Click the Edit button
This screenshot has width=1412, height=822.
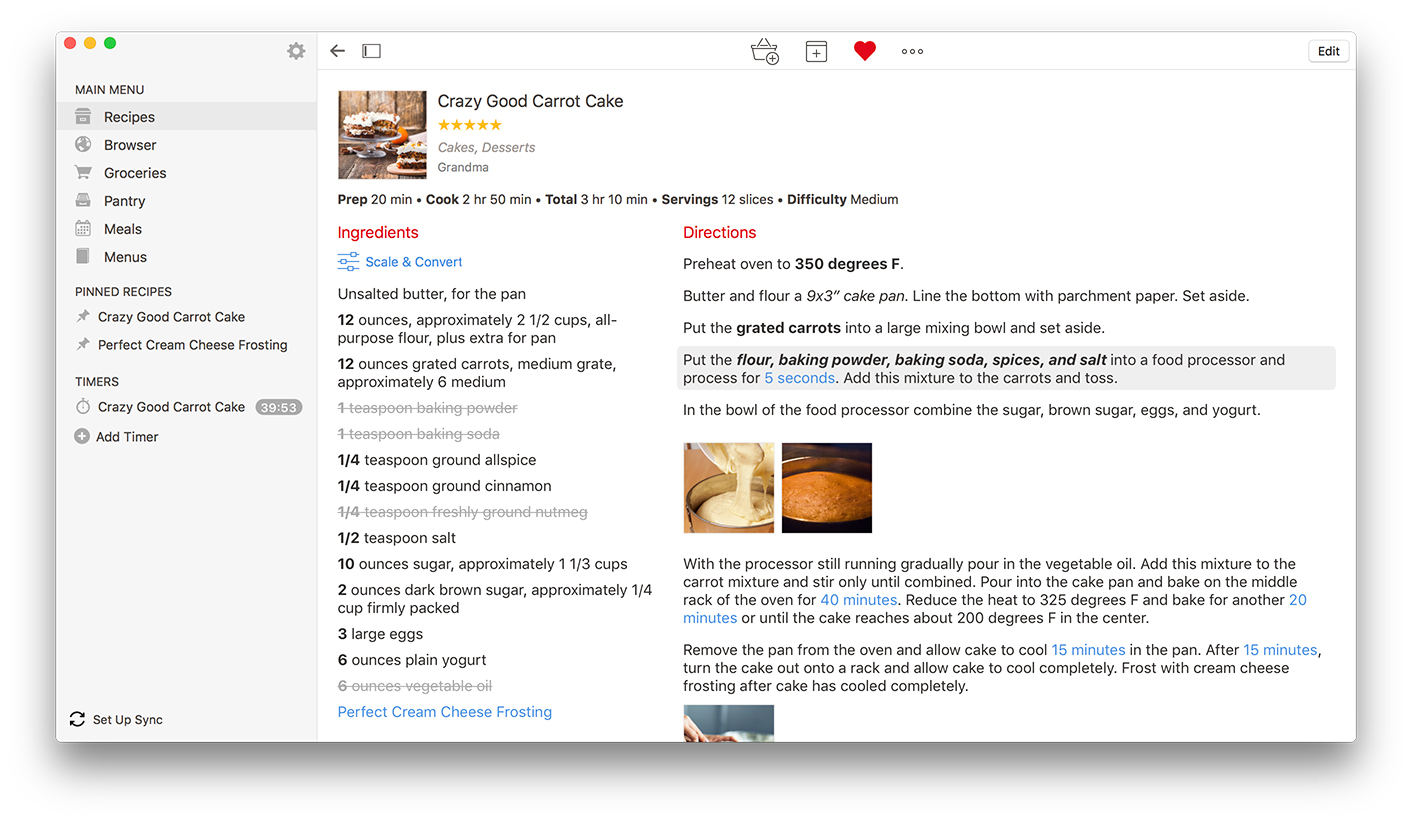click(1328, 51)
